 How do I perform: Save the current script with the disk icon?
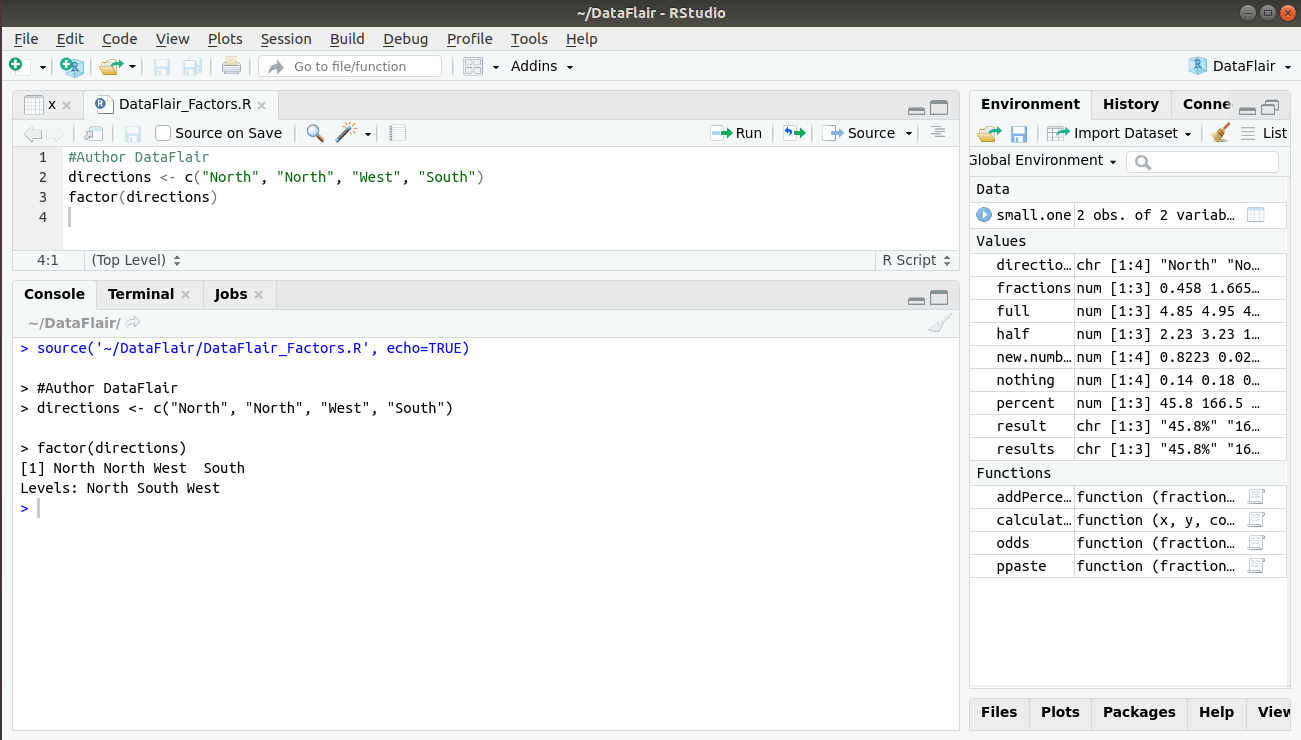click(133, 132)
